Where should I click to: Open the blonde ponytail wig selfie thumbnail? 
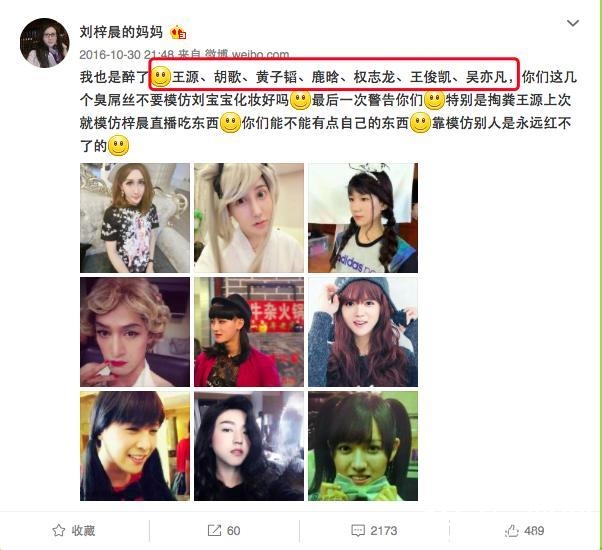point(249,218)
